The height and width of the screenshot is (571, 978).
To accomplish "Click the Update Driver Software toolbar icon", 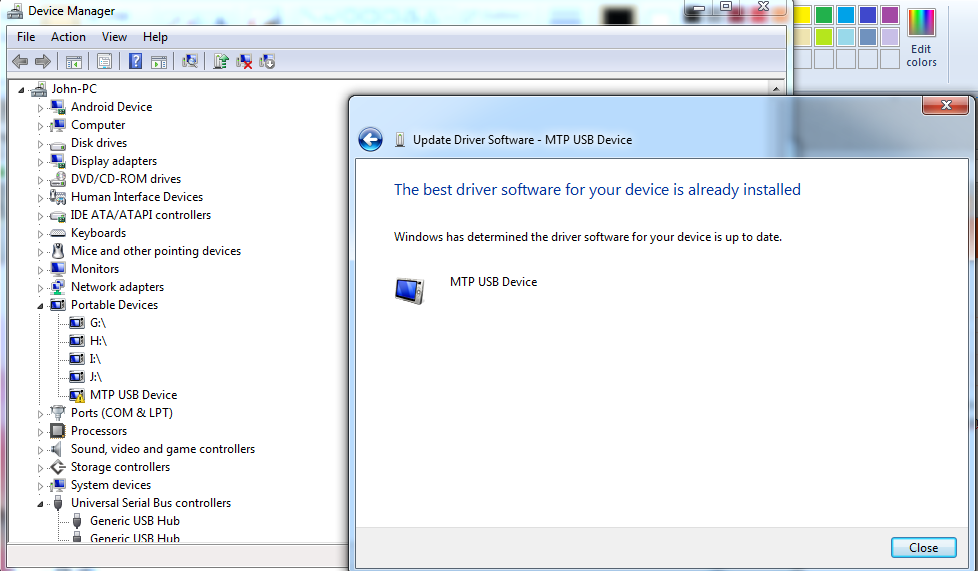I will coord(221,61).
